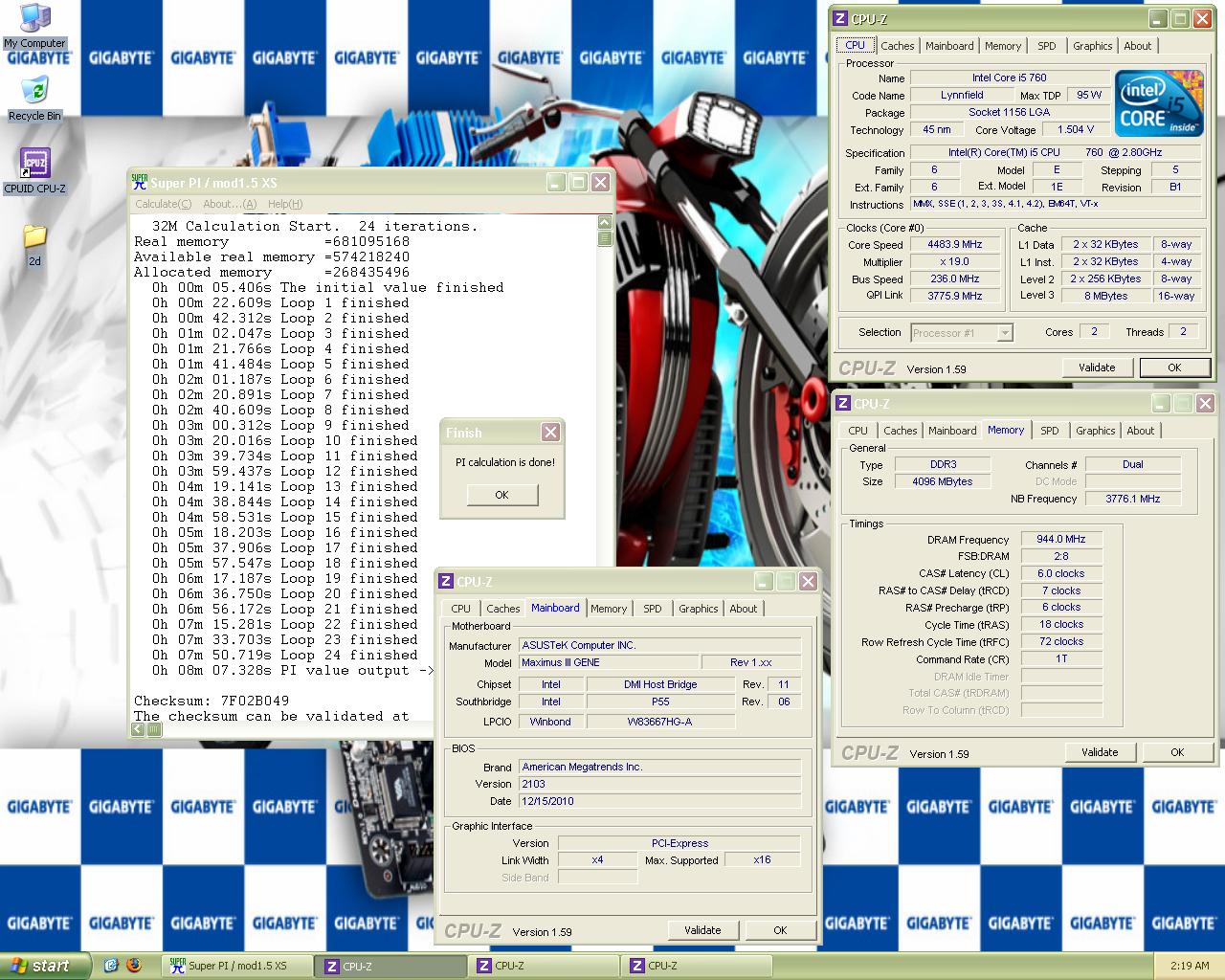Click the Checksum: 7F02B049 line

[x=212, y=701]
